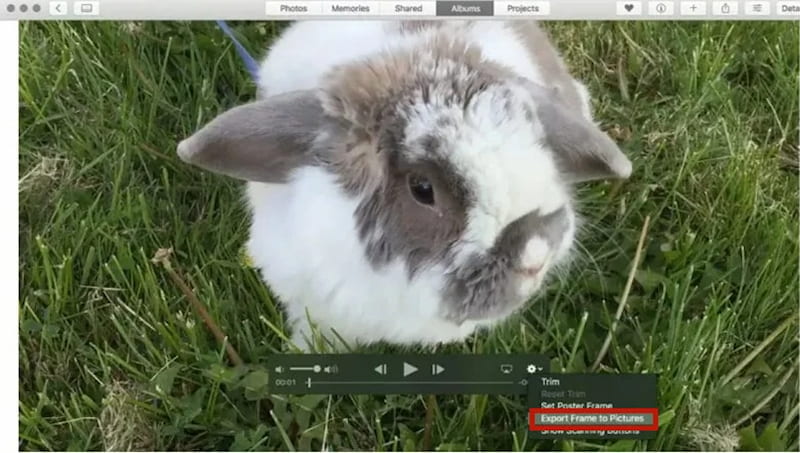The width and height of the screenshot is (800, 453).
Task: Open the Memories tab
Action: coord(349,8)
